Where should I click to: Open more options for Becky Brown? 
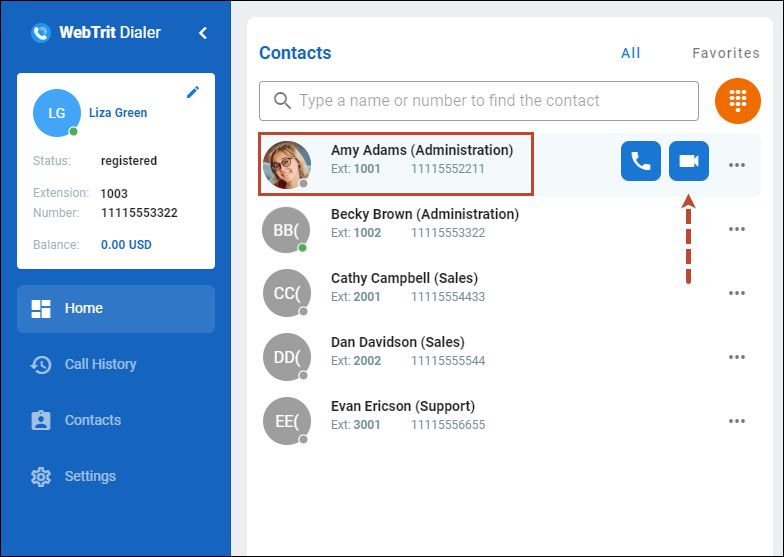coord(737,229)
